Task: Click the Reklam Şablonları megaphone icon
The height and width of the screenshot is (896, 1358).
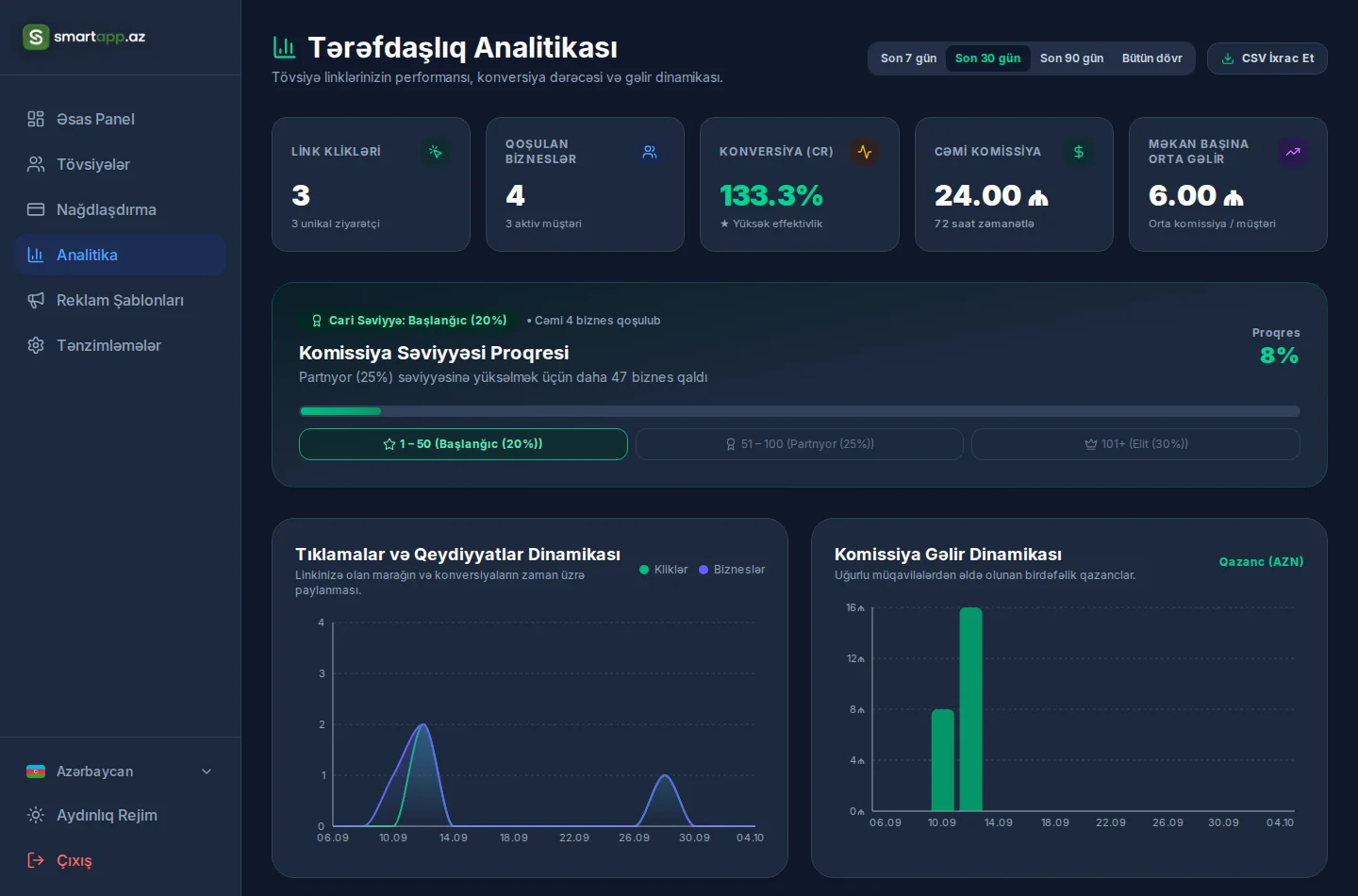Action: 36,300
